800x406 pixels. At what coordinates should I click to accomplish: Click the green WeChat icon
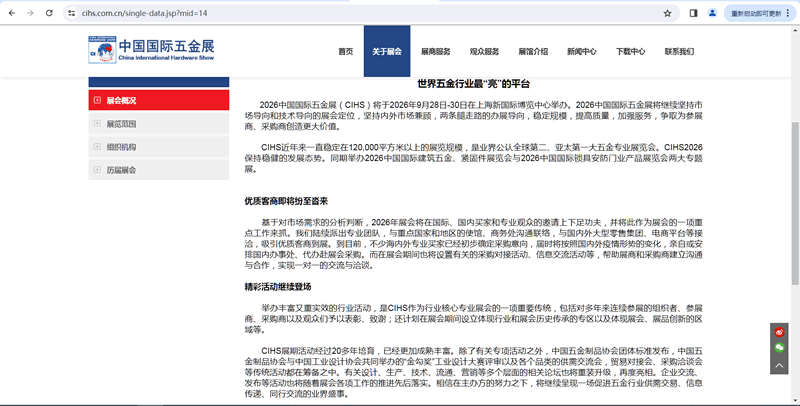point(779,347)
